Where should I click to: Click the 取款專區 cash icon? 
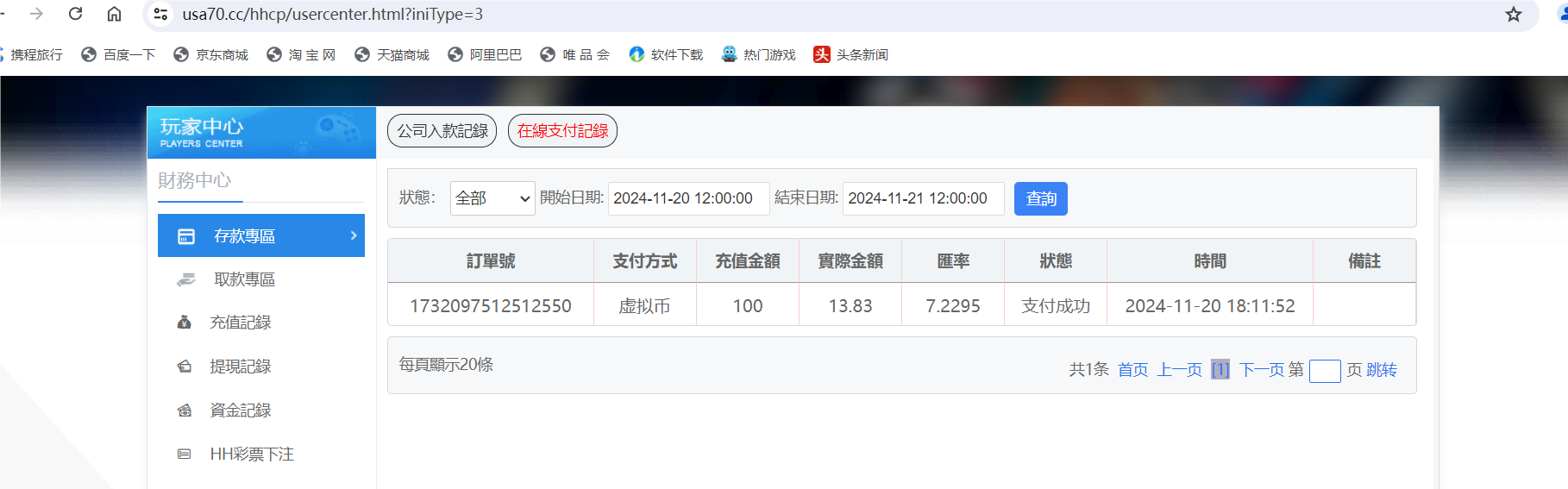(x=185, y=279)
